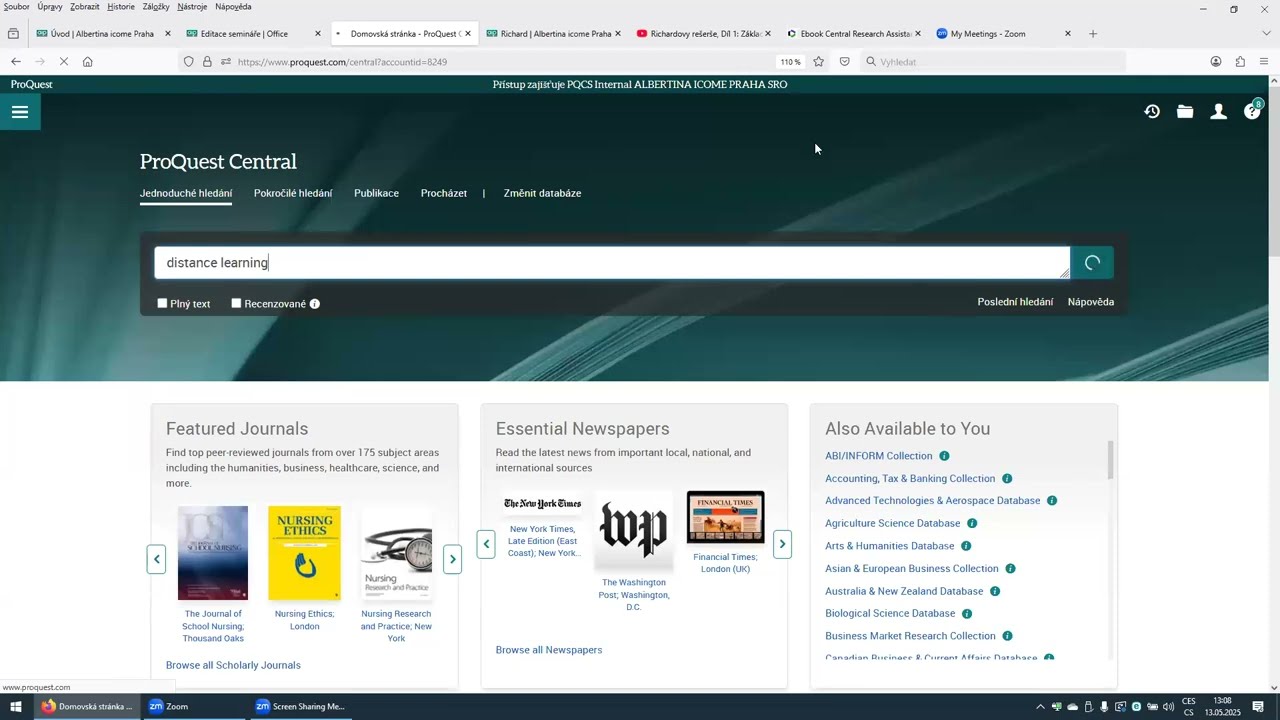
Task: Open the ProQuest hamburger menu
Action: pyautogui.click(x=20, y=112)
